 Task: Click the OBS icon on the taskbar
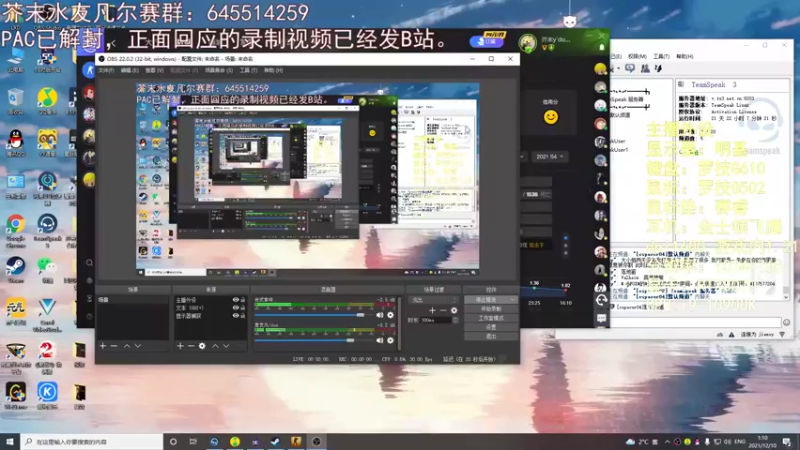pyautogui.click(x=316, y=441)
